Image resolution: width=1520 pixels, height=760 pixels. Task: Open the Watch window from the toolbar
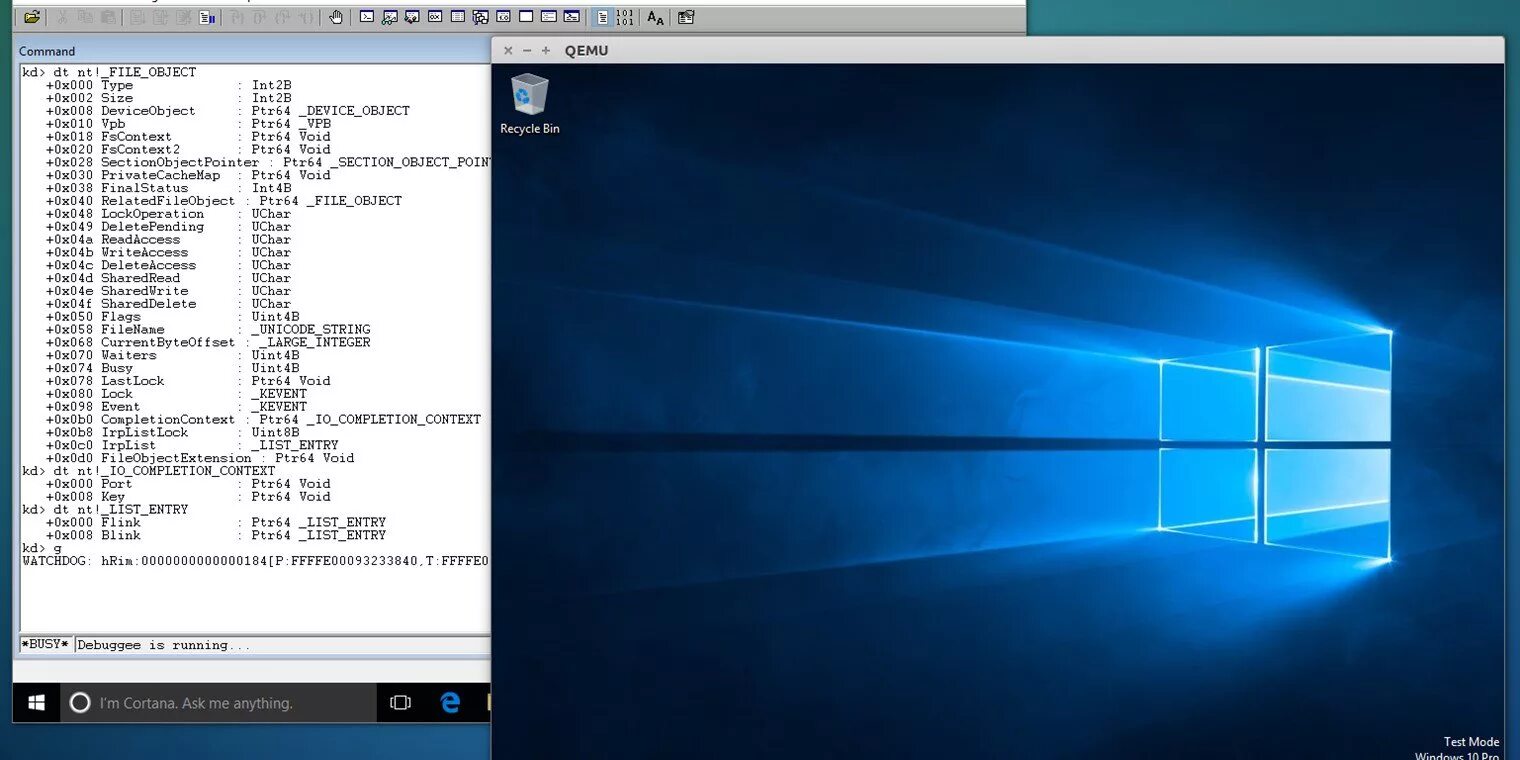(x=390, y=17)
